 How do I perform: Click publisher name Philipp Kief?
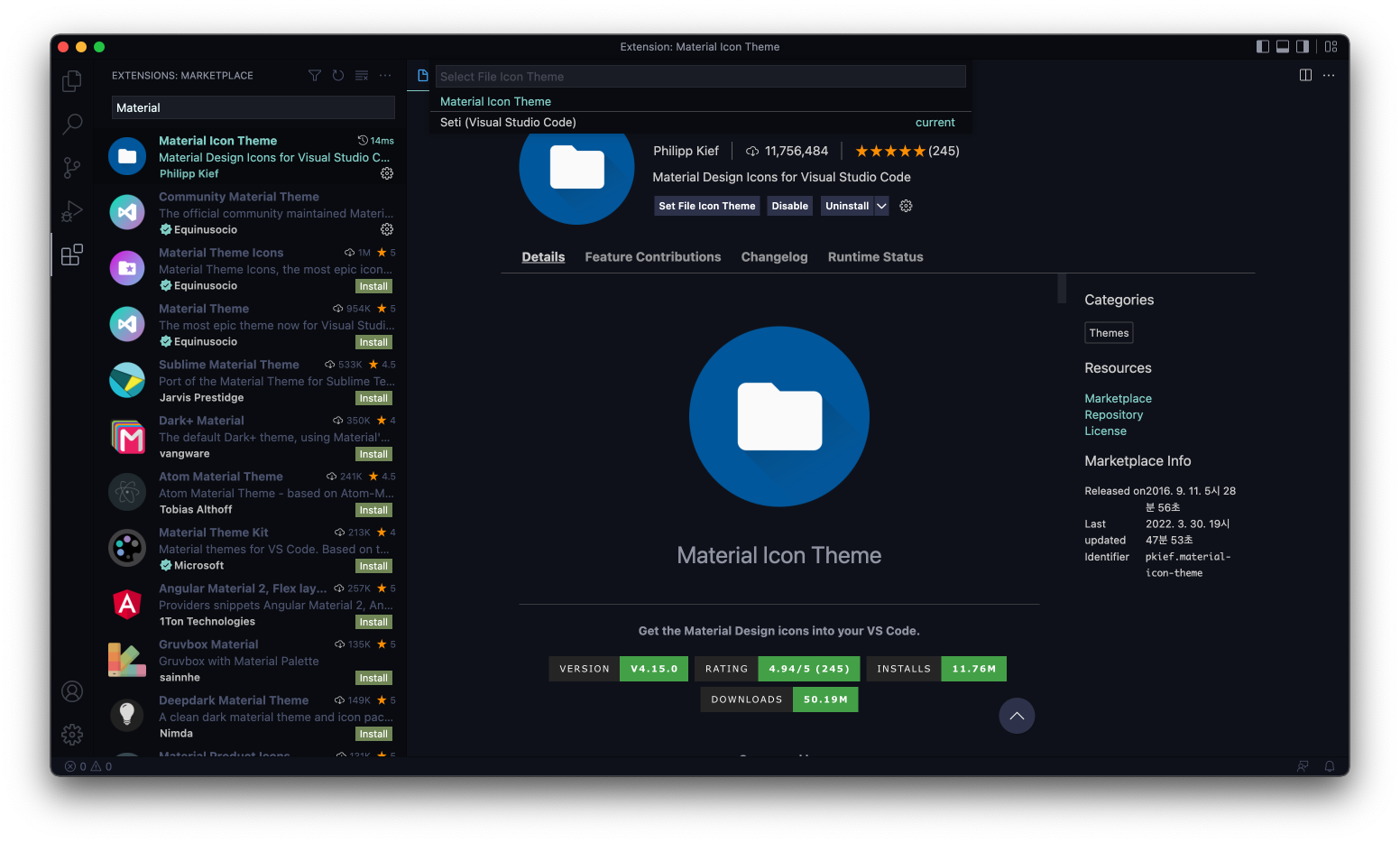tap(686, 151)
